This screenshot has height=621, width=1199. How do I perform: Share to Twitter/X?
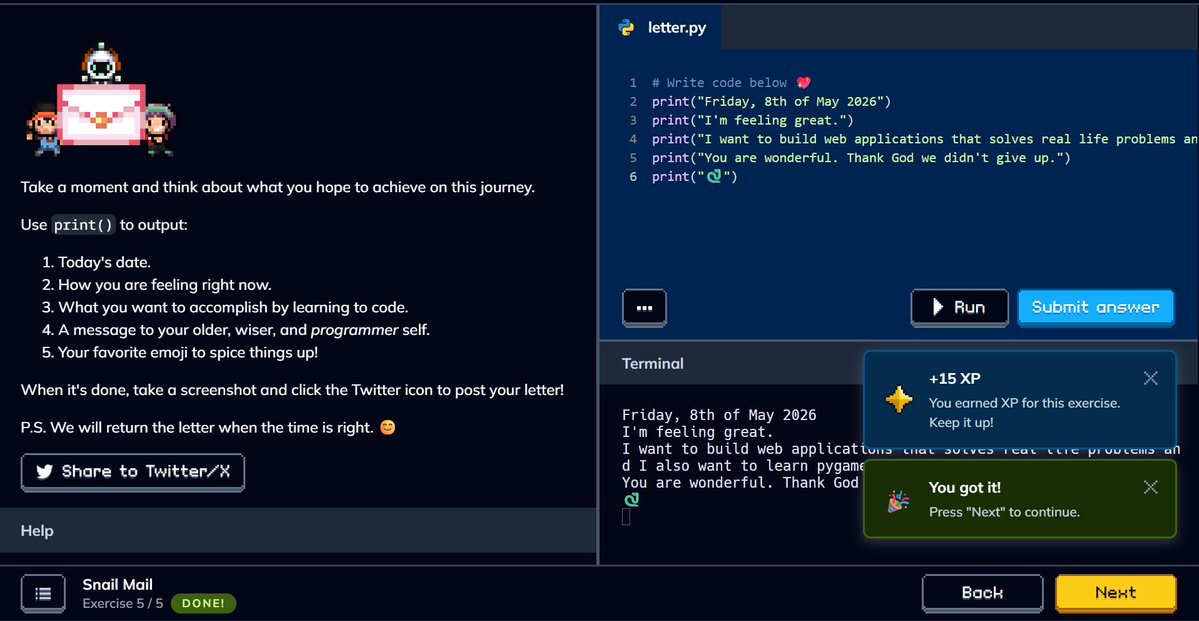click(133, 472)
